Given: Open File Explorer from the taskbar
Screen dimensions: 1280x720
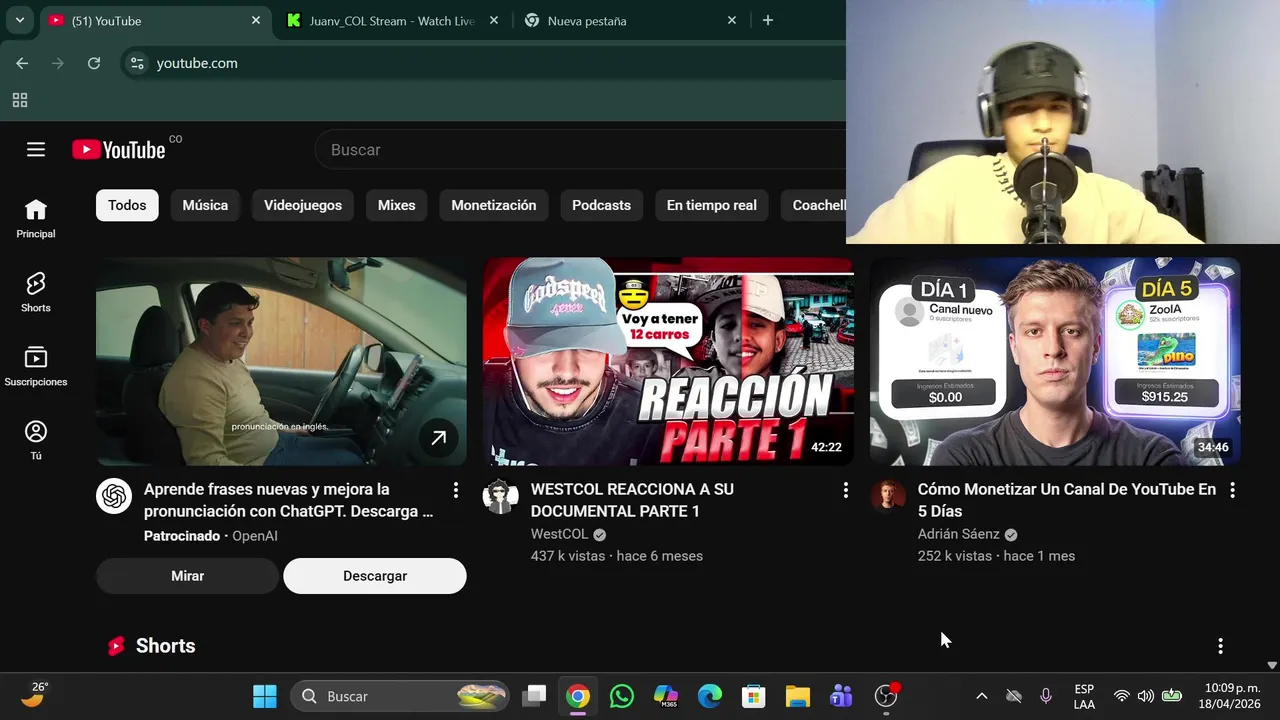Looking at the screenshot, I should [797, 696].
